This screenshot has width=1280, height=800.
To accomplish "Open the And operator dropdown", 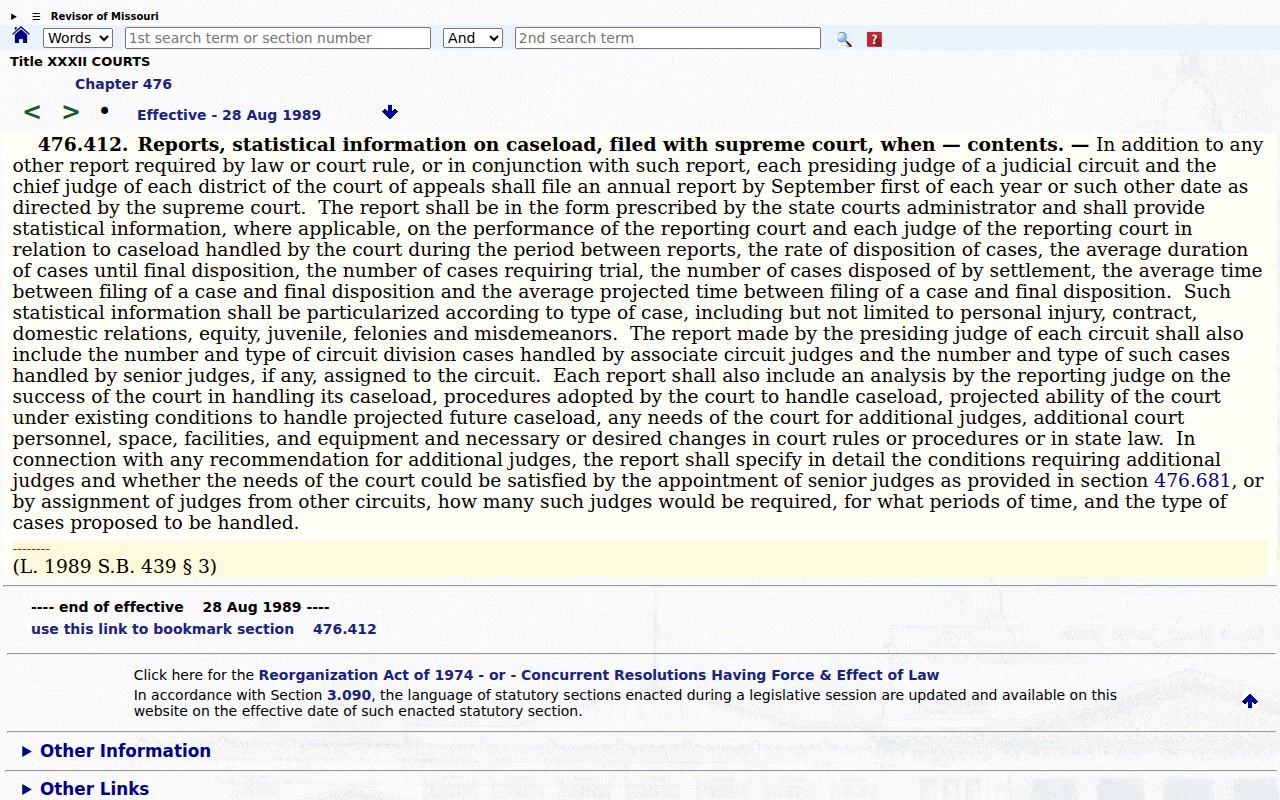I will 473,38.
